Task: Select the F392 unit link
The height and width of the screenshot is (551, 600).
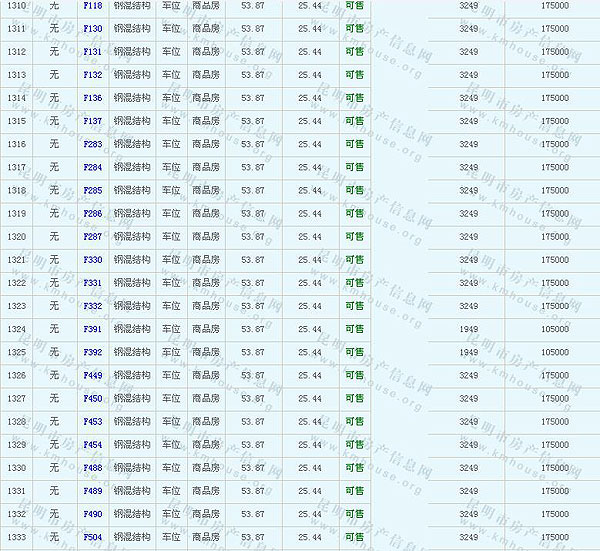Action: [93, 352]
